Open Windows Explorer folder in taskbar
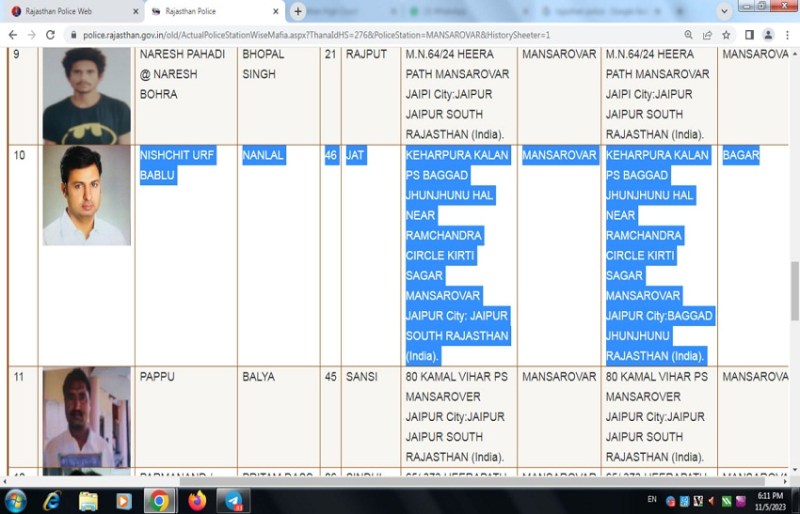Screen dimensions: 800x514 pyautogui.click(x=88, y=500)
